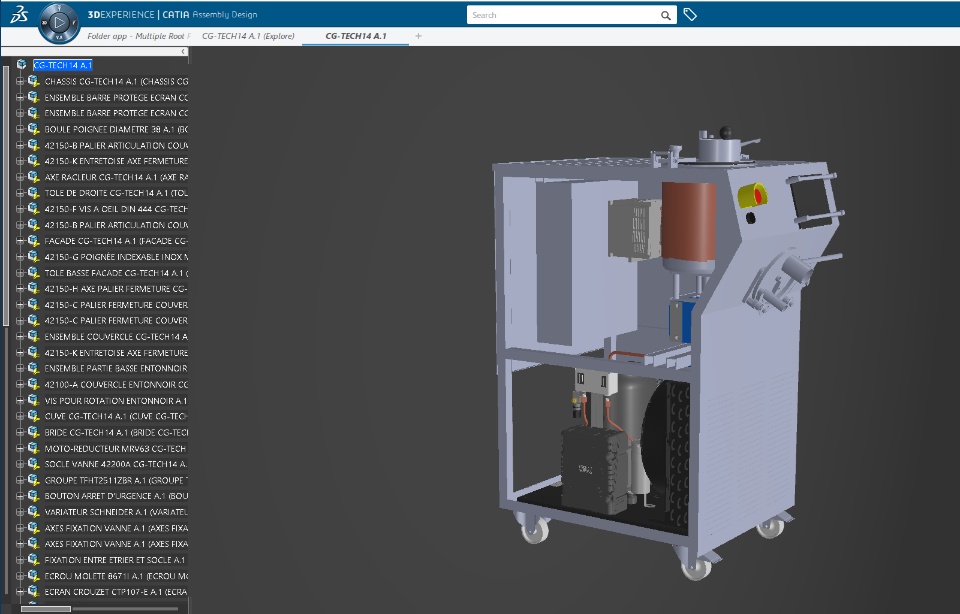Expand the 42150-G POIGNEE INDEXABLE node

(x=20, y=256)
